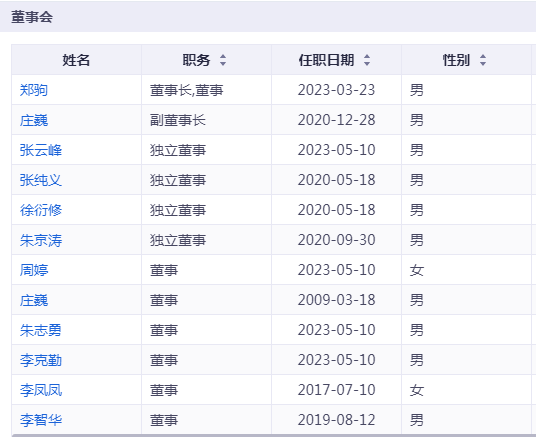Click the 董事会 section title

[x=32, y=17]
